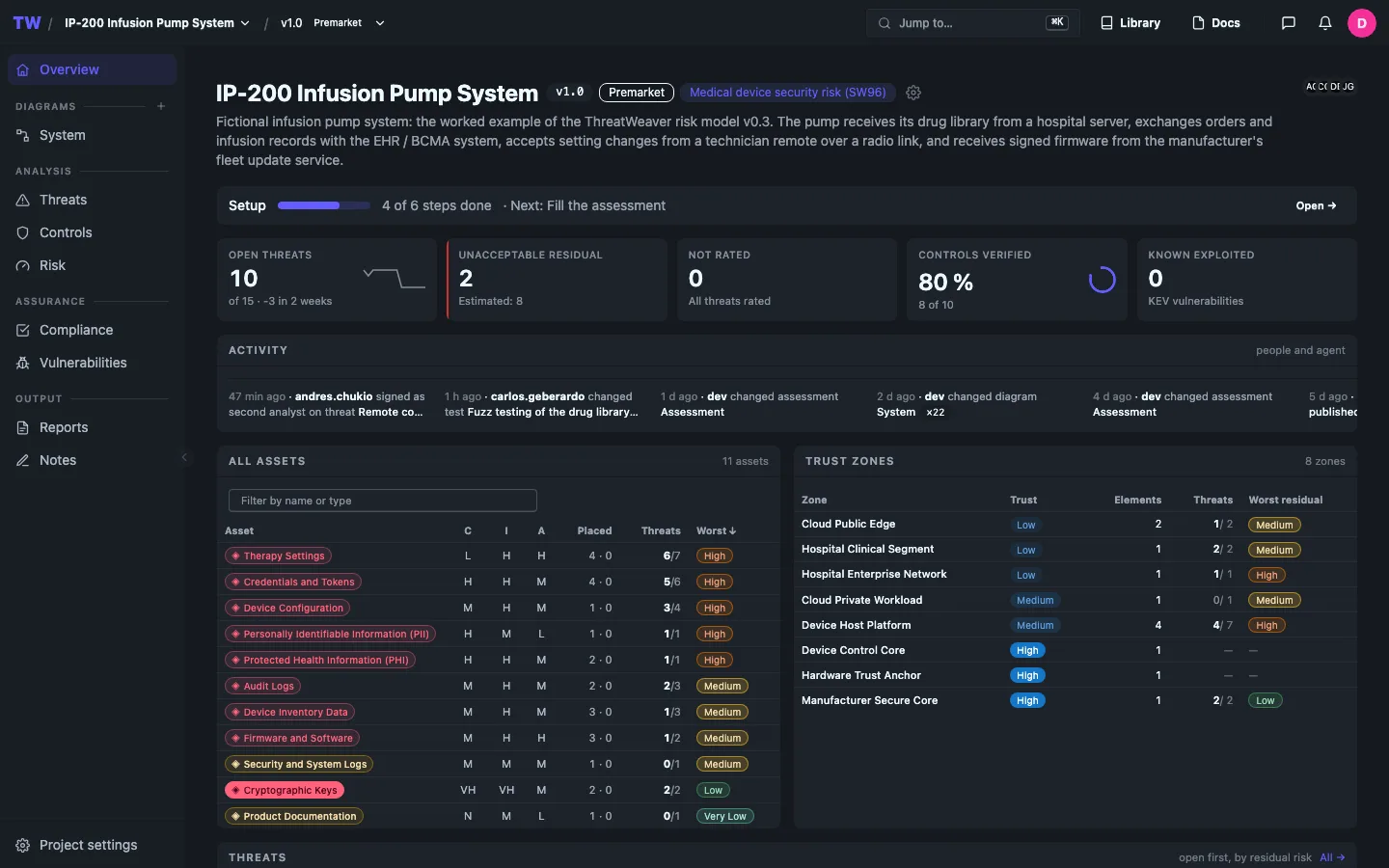The image size is (1389, 868).
Task: Go to Overview in sidebar
Action: [x=92, y=69]
